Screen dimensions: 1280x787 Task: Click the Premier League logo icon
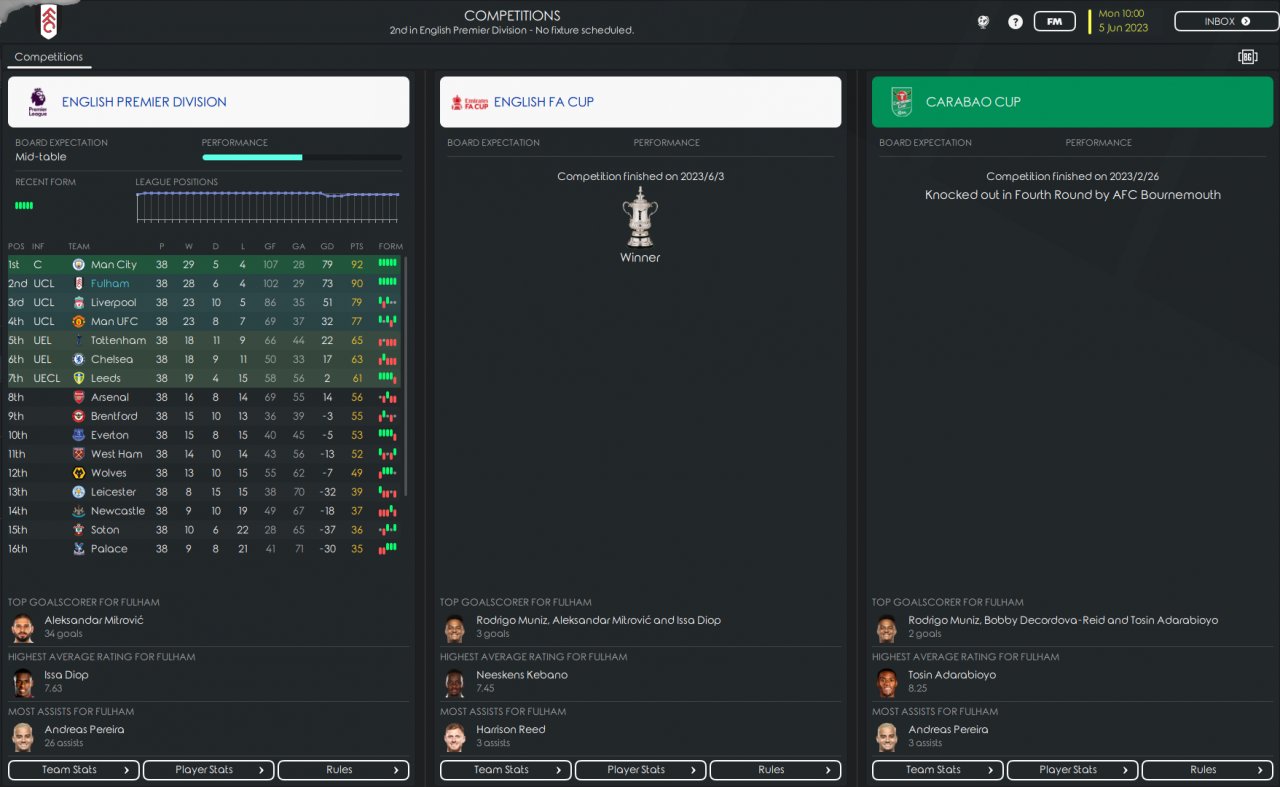tap(37, 102)
